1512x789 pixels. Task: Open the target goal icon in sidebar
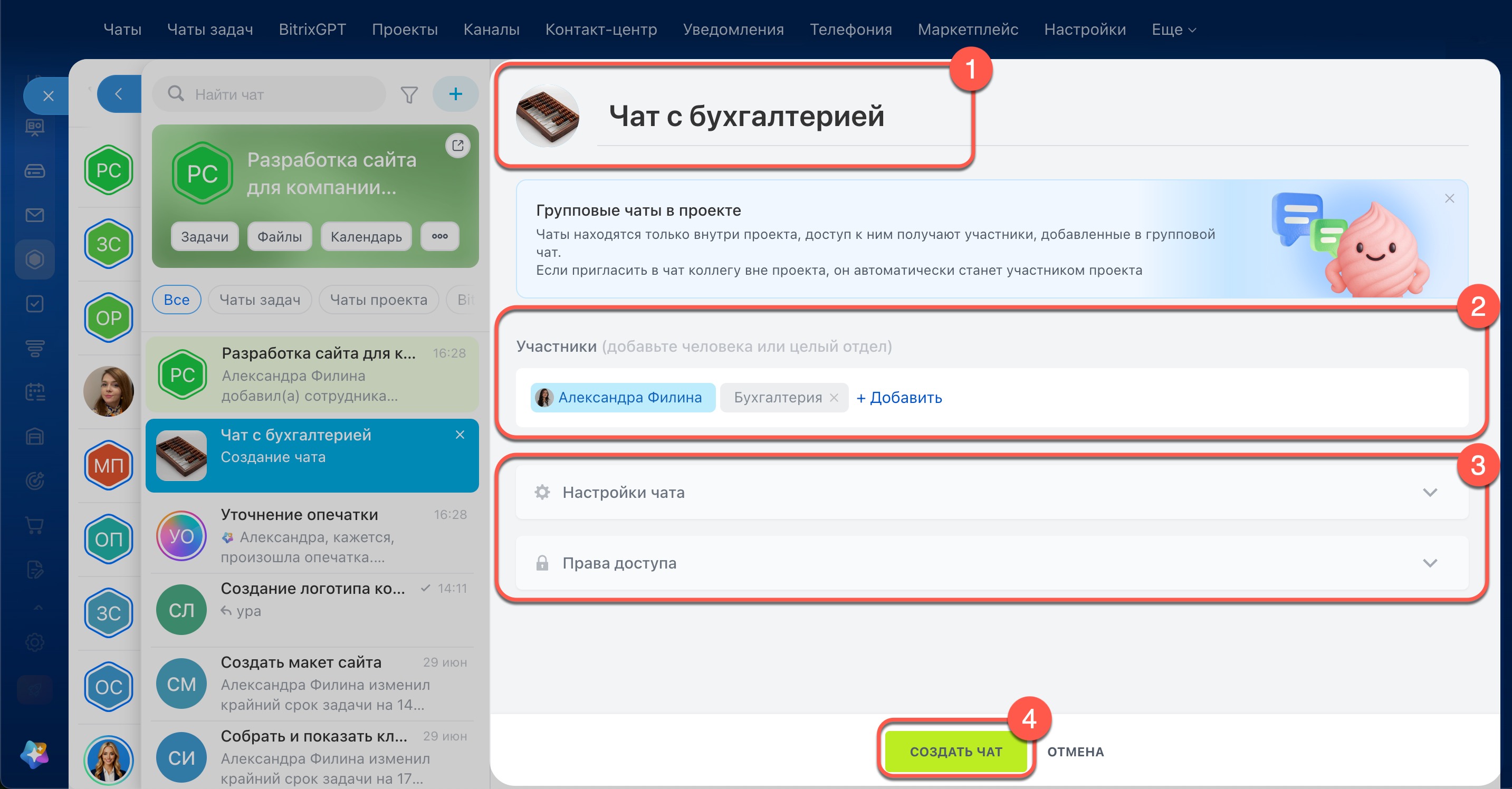pos(35,481)
